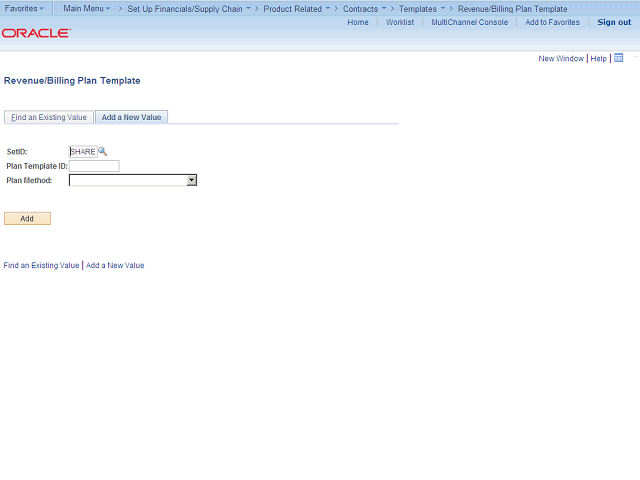Open MultiChannel Console link
This screenshot has width=640, height=480.
pos(470,22)
